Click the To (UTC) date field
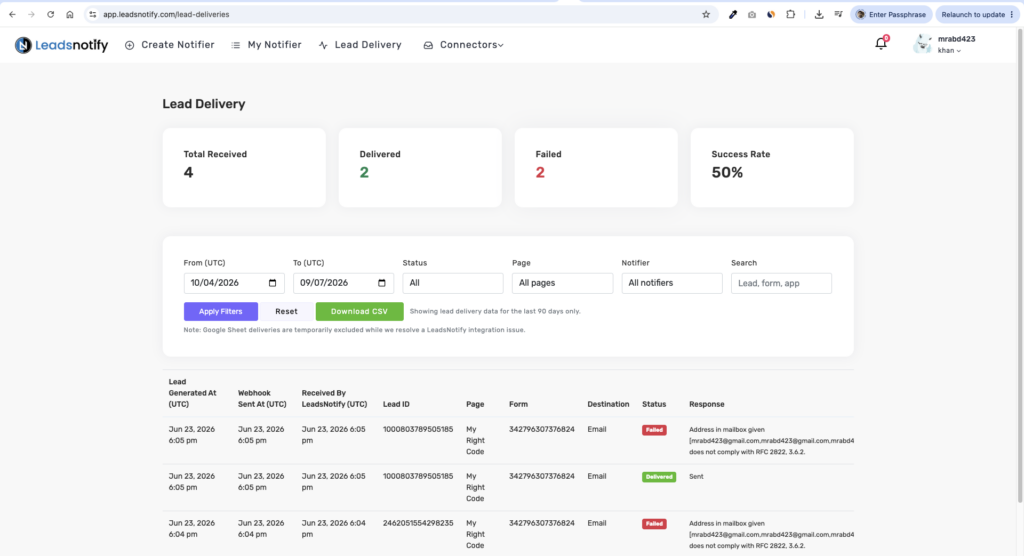Screen dimensions: 1024x556 coord(344,283)
